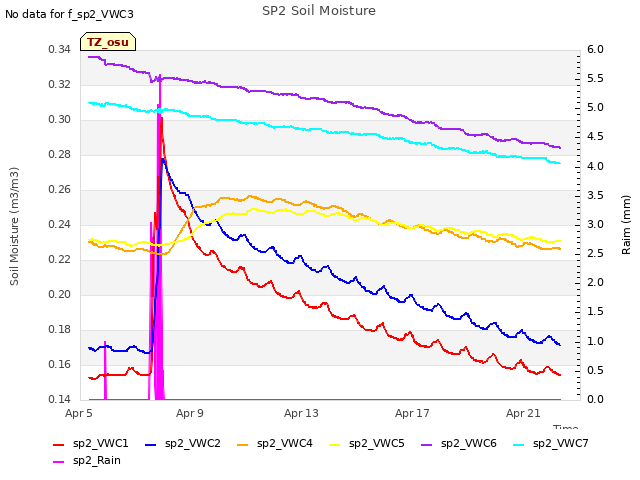Click the 0.14 left axis value
This screenshot has height=480, width=640.
click(x=60, y=400)
